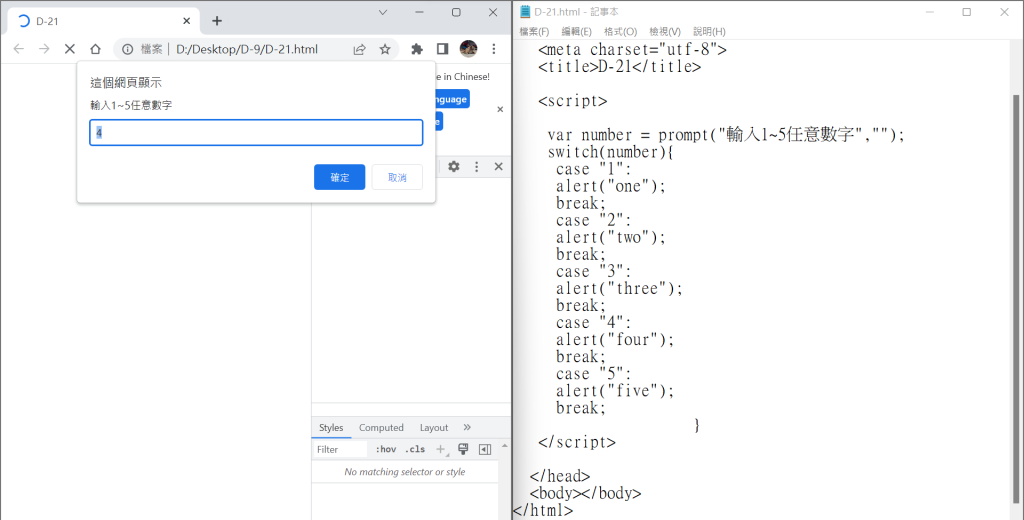Open the tab search dropdown in Chrome

(383, 12)
